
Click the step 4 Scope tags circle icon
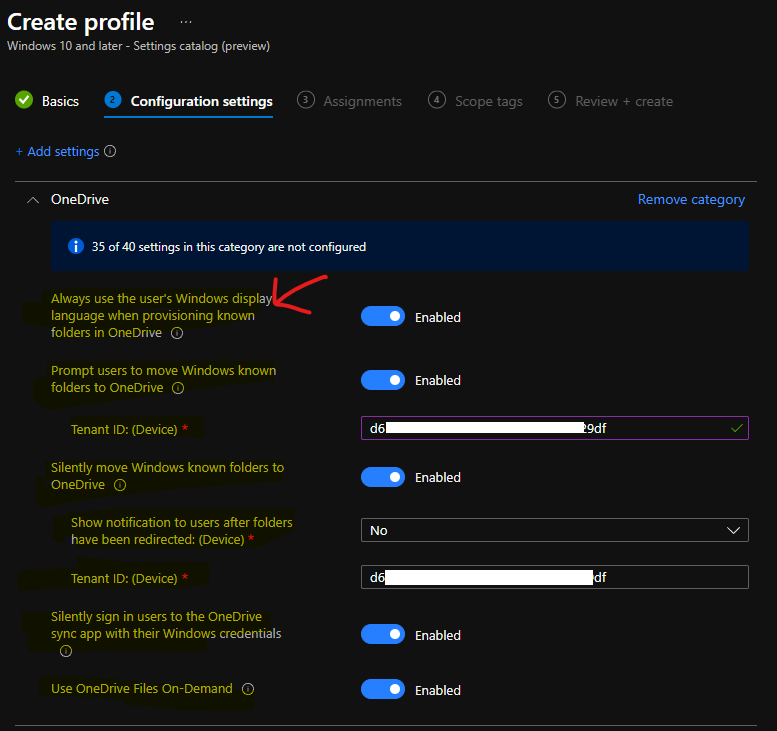pyautogui.click(x=437, y=100)
